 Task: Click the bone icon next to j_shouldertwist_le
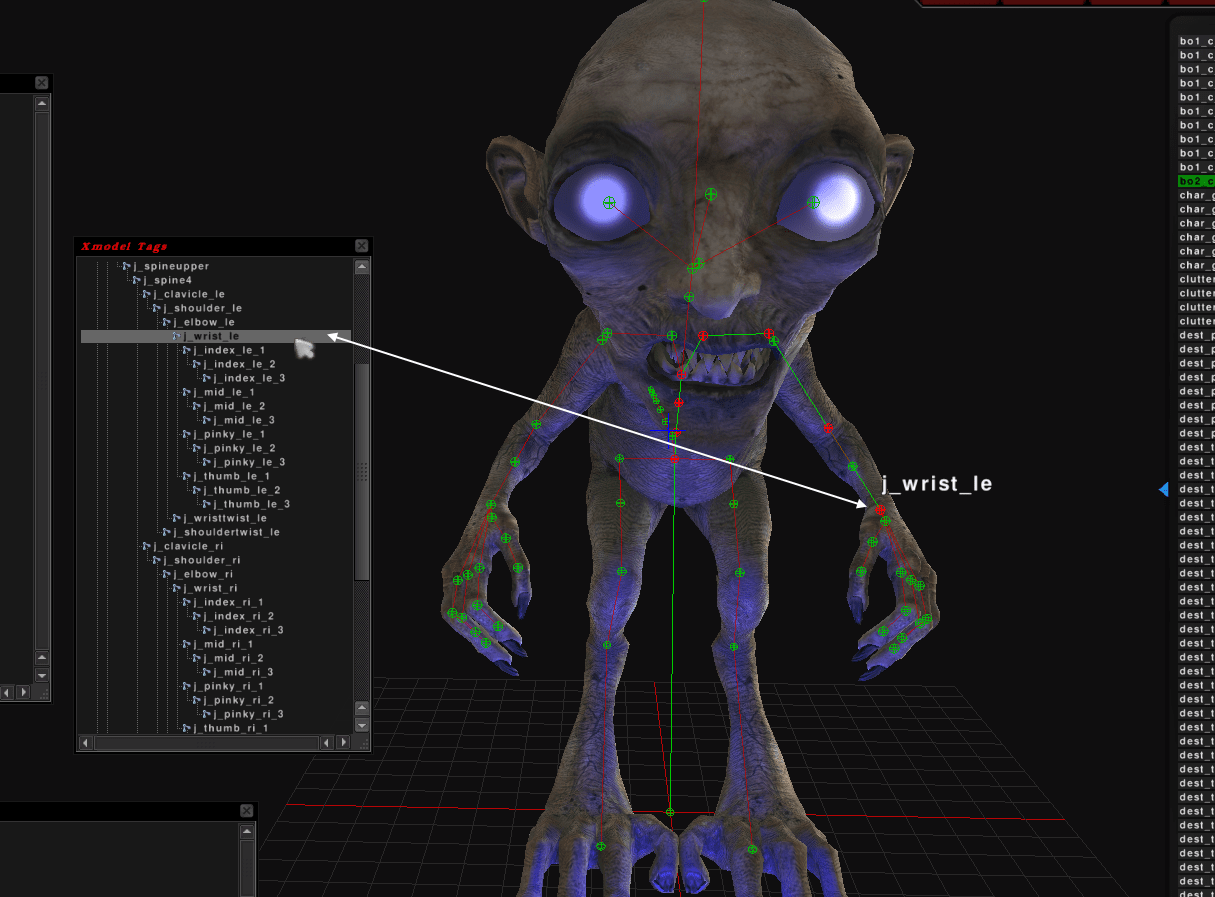167,532
